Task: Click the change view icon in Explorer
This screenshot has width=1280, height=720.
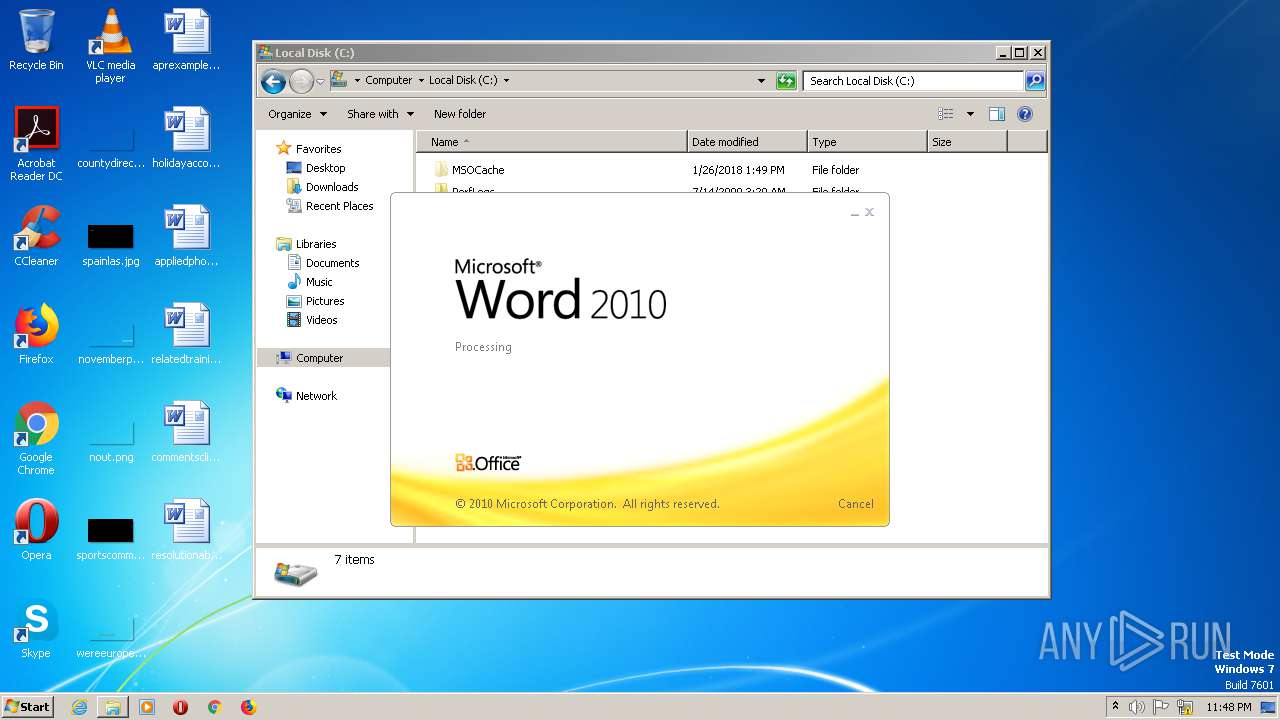Action: click(945, 114)
